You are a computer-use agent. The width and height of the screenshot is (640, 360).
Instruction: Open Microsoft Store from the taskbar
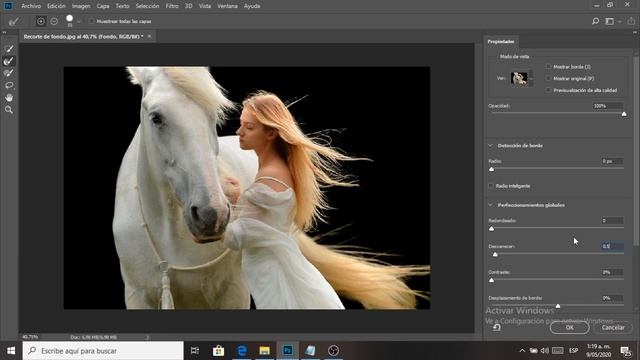click(x=218, y=351)
